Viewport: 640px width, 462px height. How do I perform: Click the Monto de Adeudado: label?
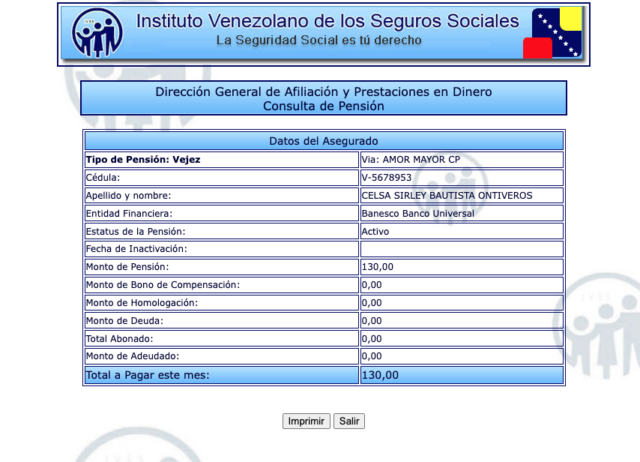[x=132, y=356]
